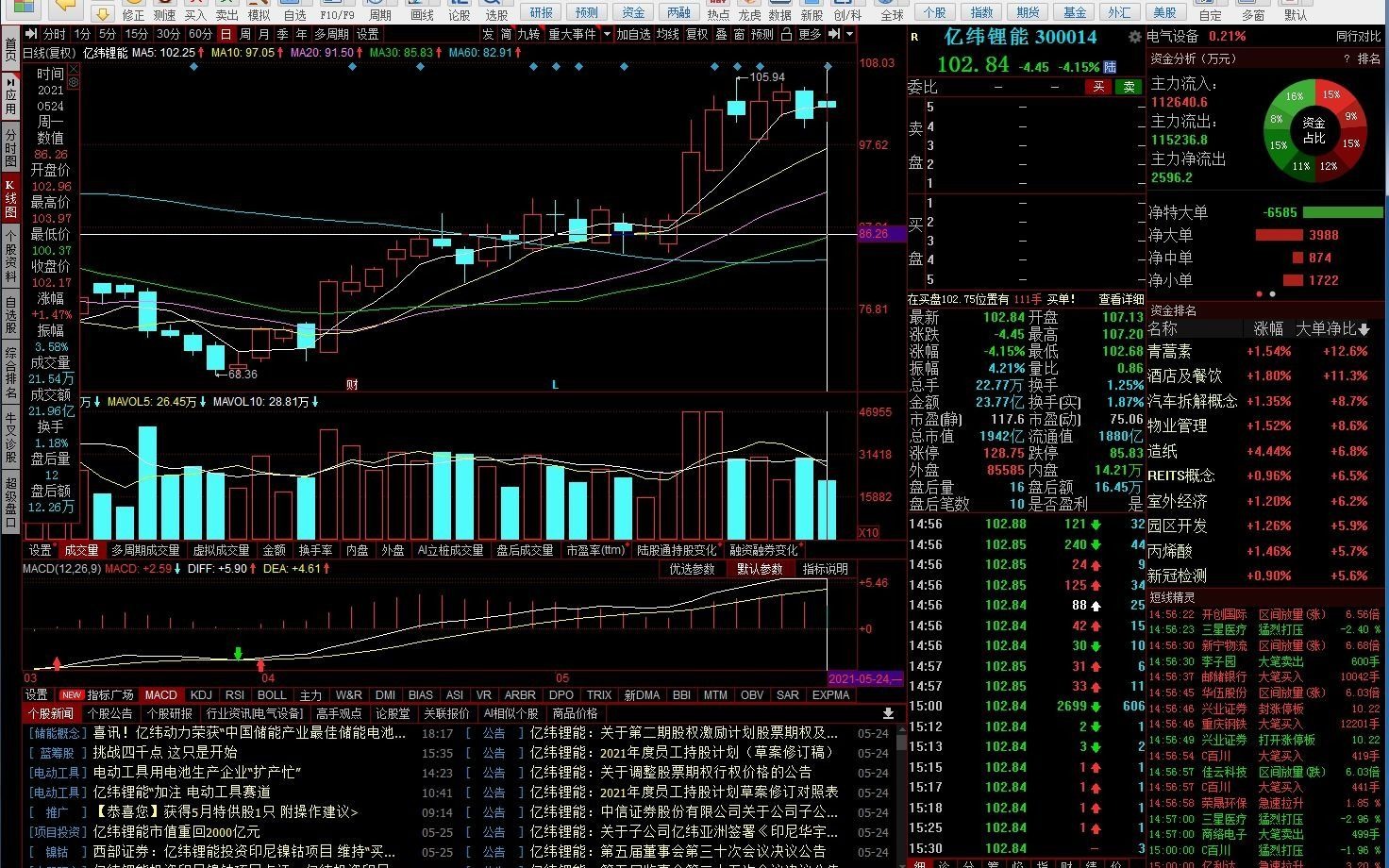Click the 净特大单 green bar
Viewport: 1389px width, 868px height.
click(1342, 212)
